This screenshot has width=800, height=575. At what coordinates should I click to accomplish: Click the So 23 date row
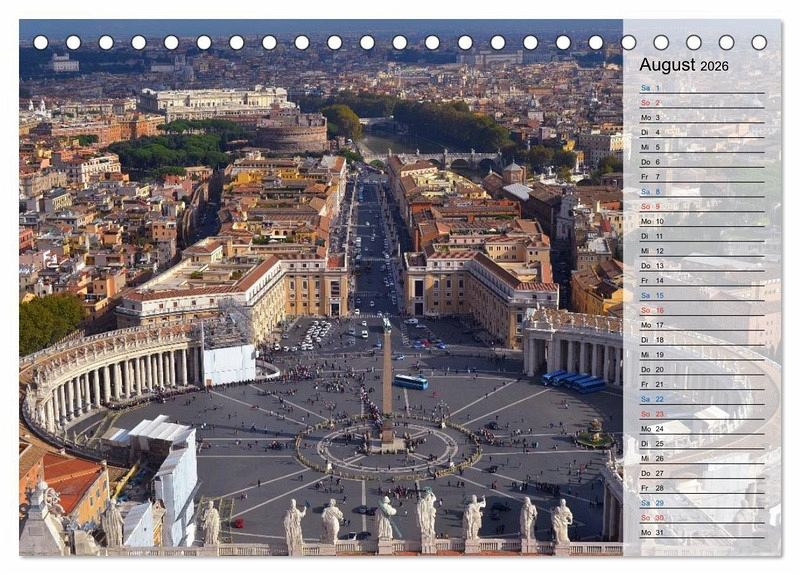pos(701,414)
